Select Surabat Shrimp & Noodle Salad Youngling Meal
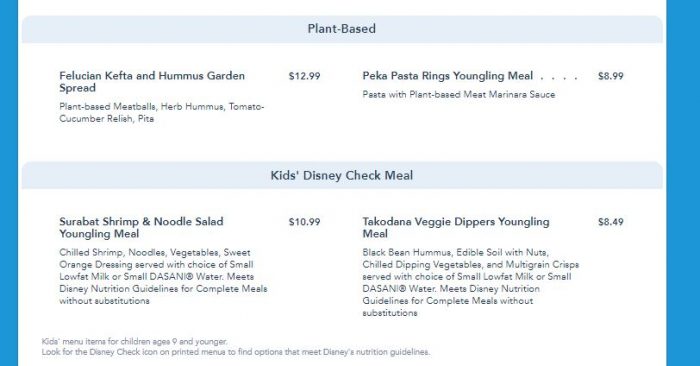700x366 pixels. [x=141, y=228]
